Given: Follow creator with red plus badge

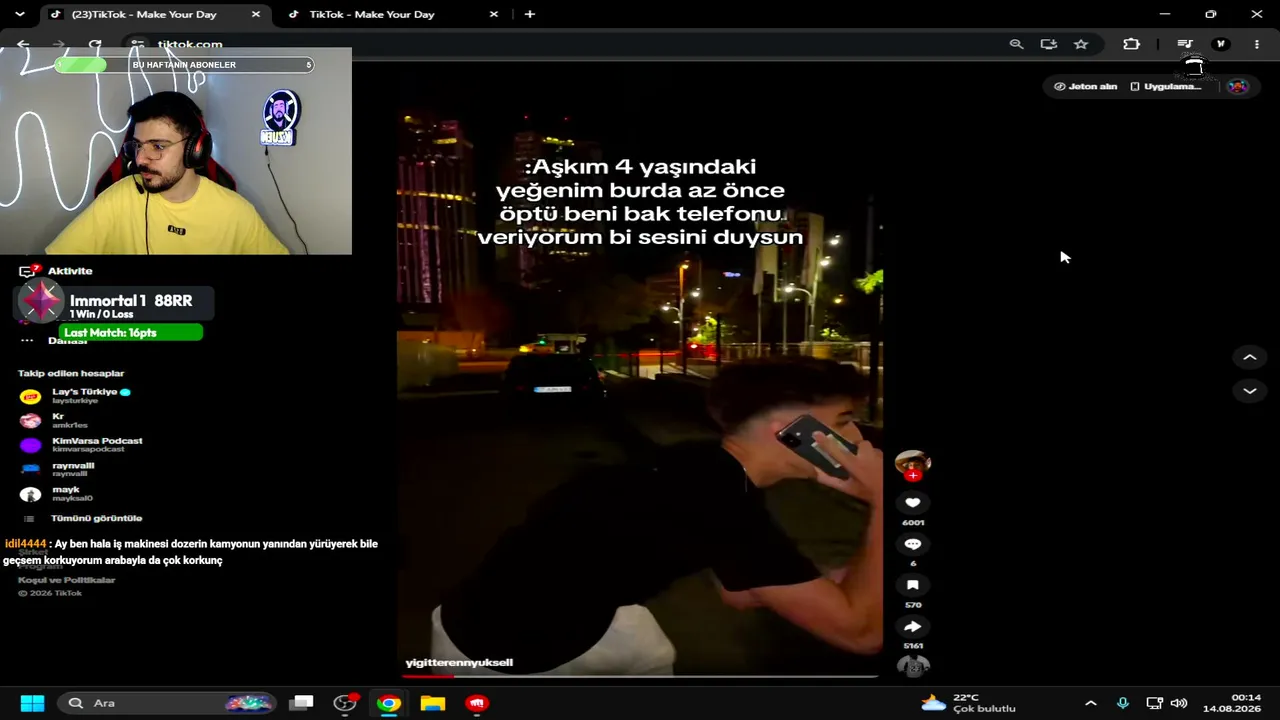Looking at the screenshot, I should (x=912, y=476).
